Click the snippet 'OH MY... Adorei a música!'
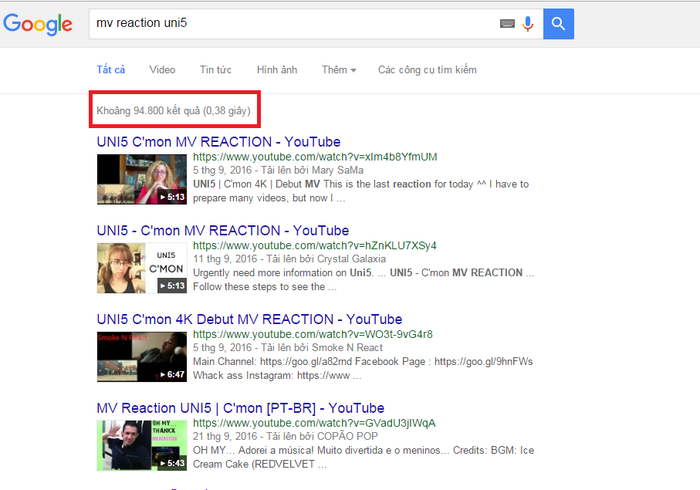700x490 pixels. coord(363,457)
